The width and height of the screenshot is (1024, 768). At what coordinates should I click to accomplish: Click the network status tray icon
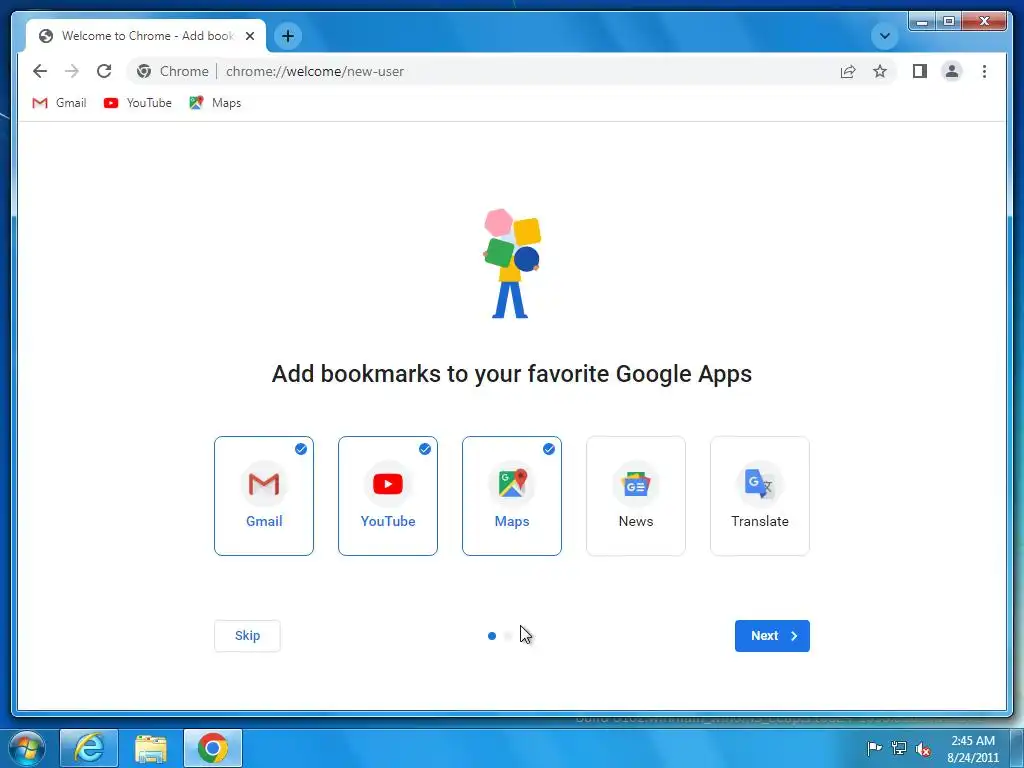899,748
